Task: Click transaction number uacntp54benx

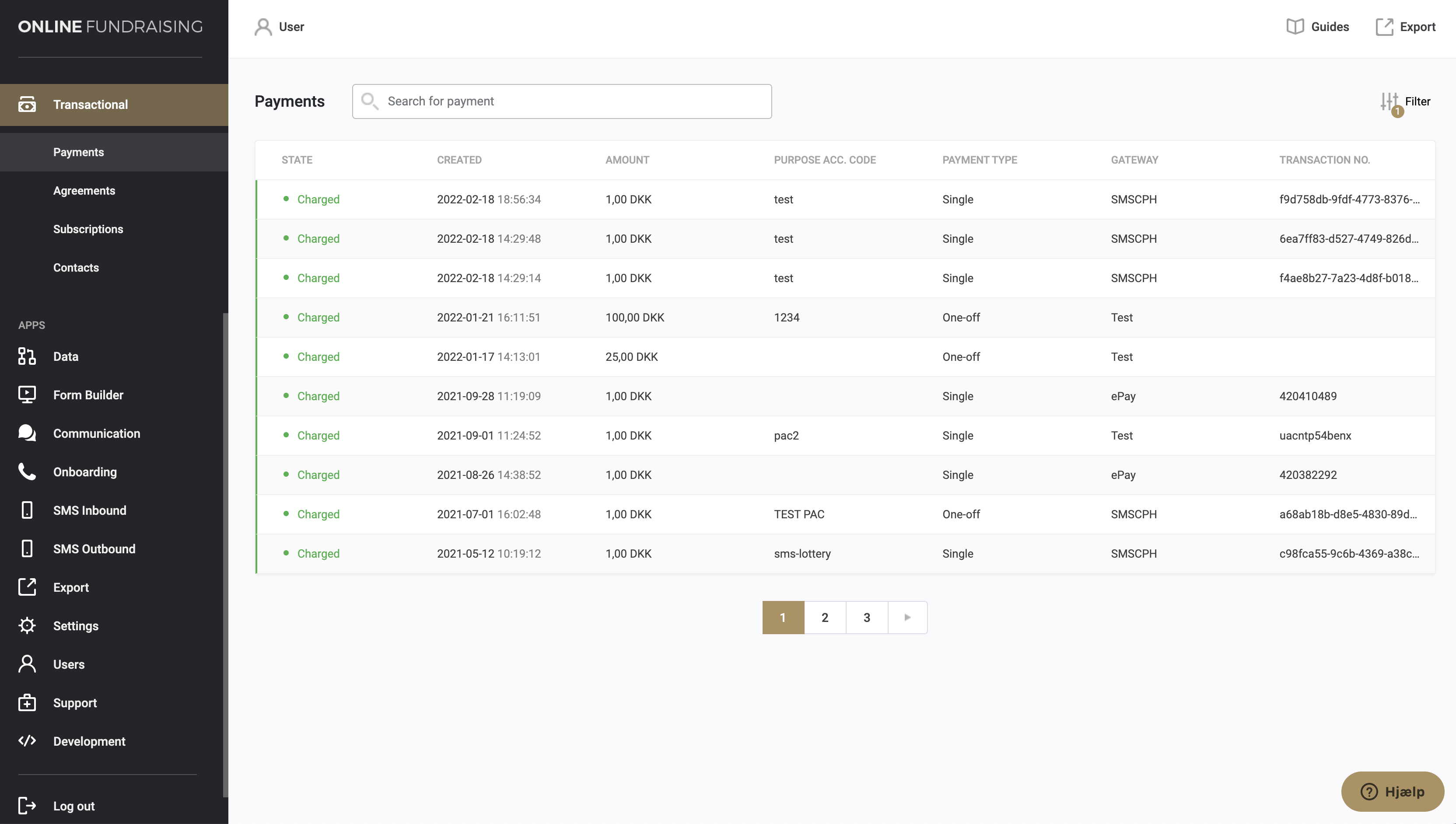Action: click(1315, 436)
